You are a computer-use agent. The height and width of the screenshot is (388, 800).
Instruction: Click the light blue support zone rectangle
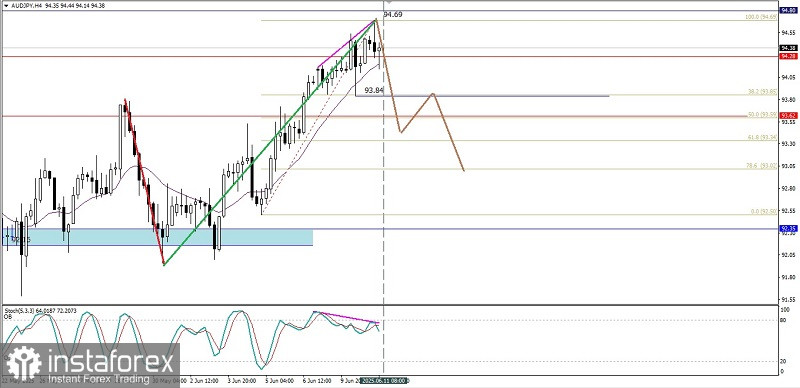(158, 237)
